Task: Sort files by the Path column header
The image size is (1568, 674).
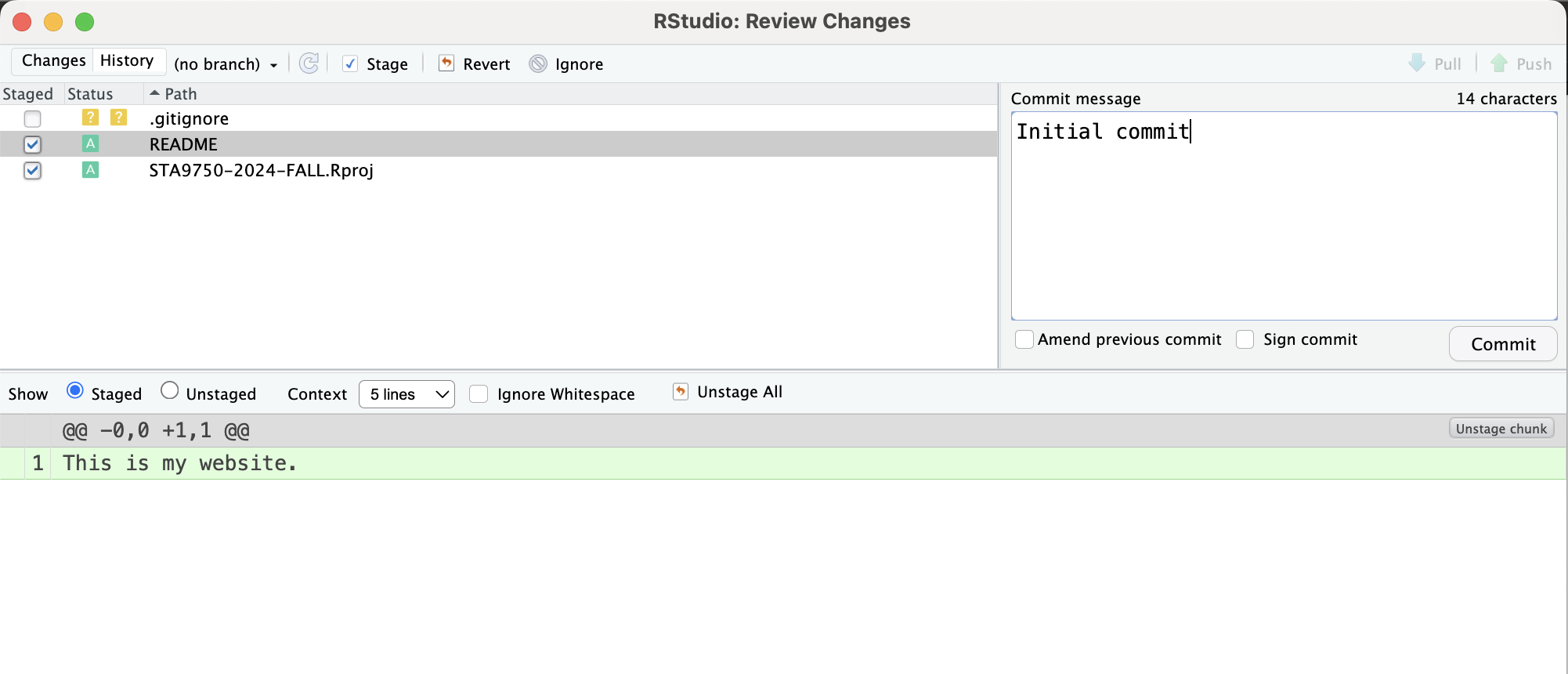Action: [x=180, y=94]
